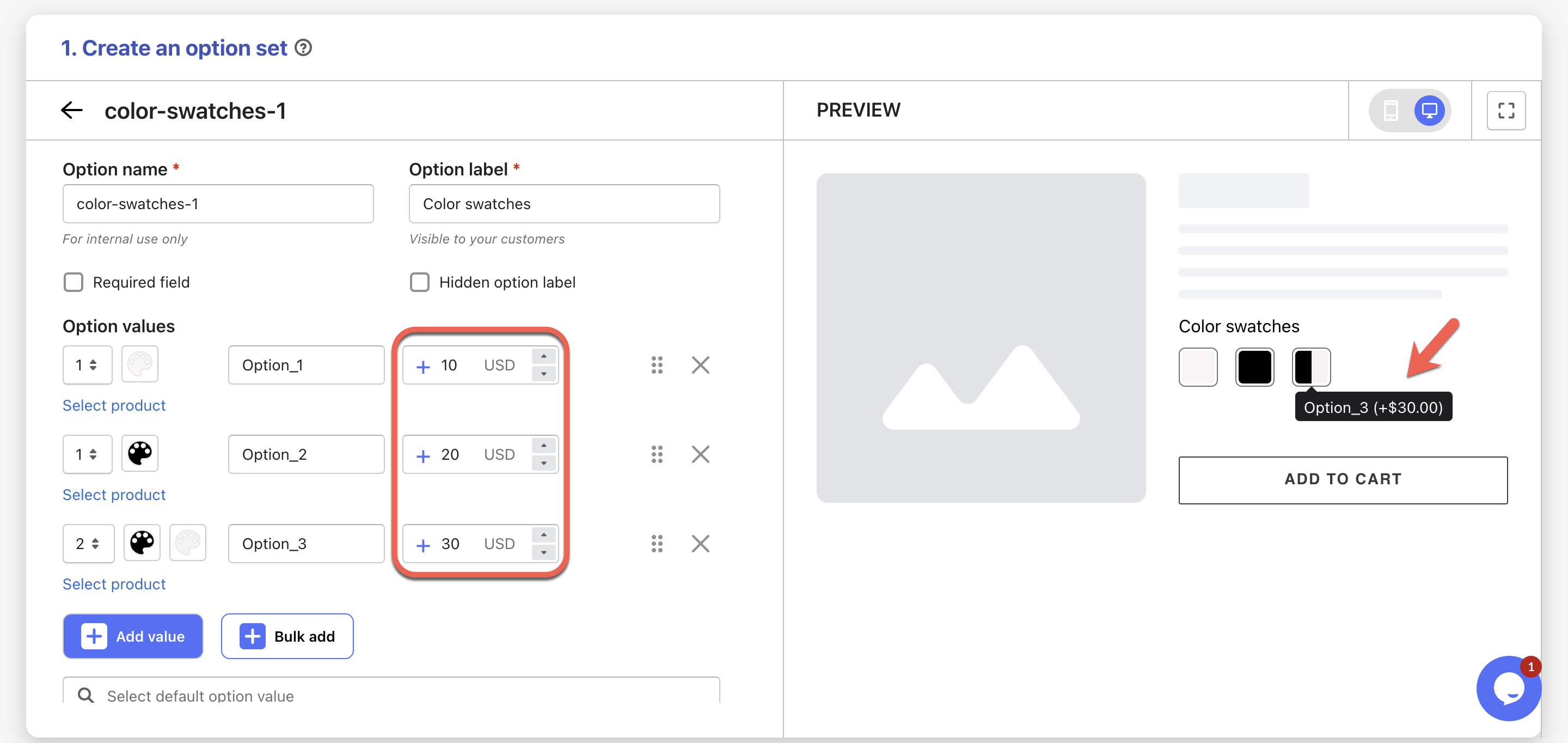This screenshot has width=1568, height=743.
Task: Check the Hidden option label box
Action: coord(419,282)
